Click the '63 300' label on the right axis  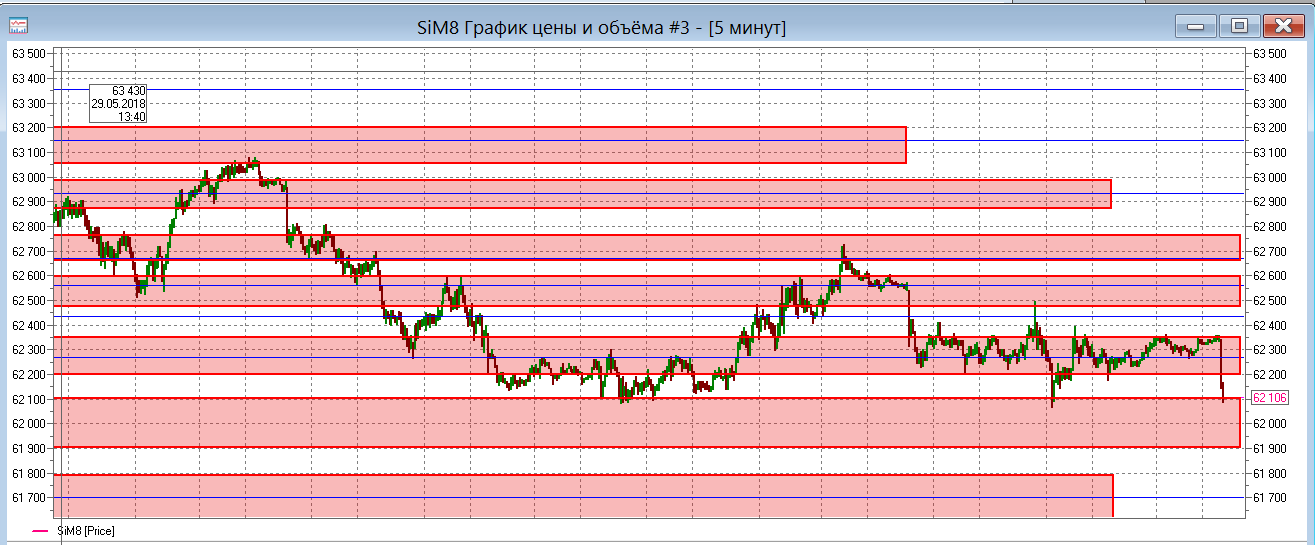[x=1271, y=103]
